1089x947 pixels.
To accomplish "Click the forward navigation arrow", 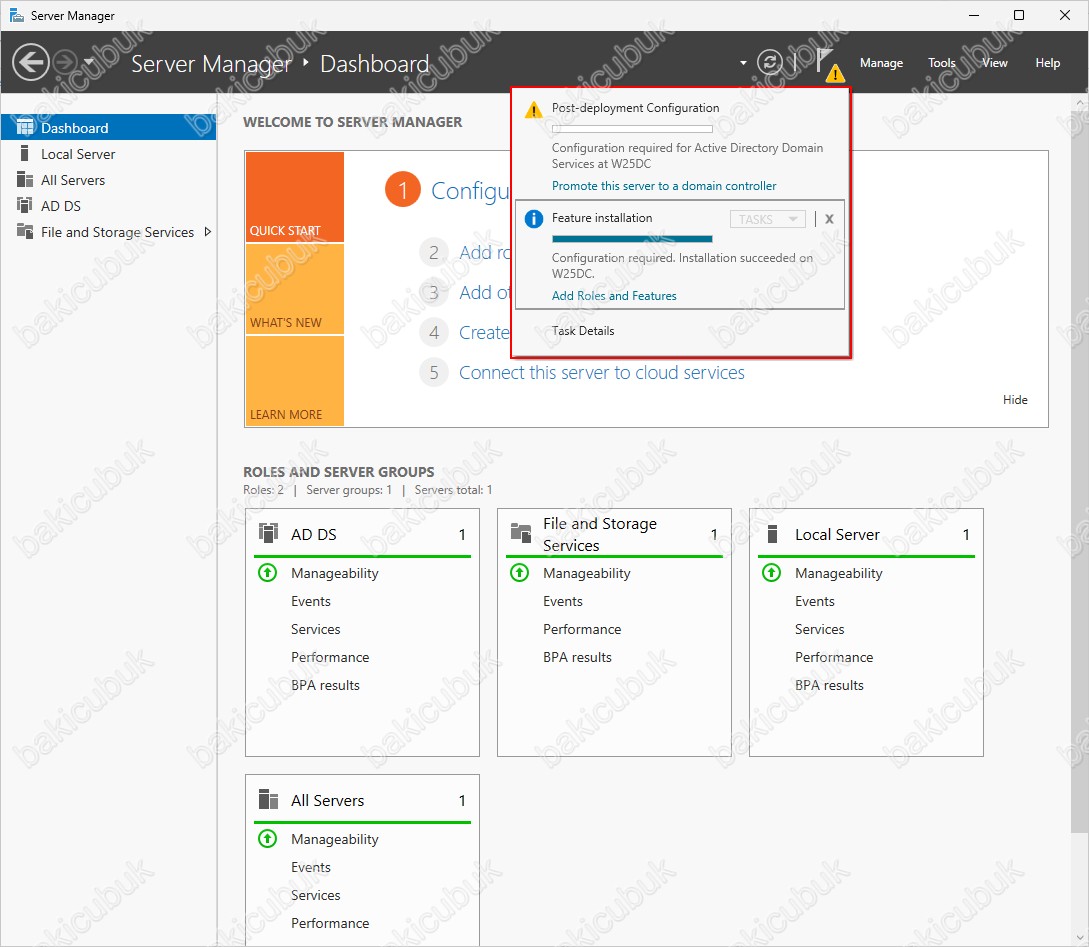I will tap(65, 62).
